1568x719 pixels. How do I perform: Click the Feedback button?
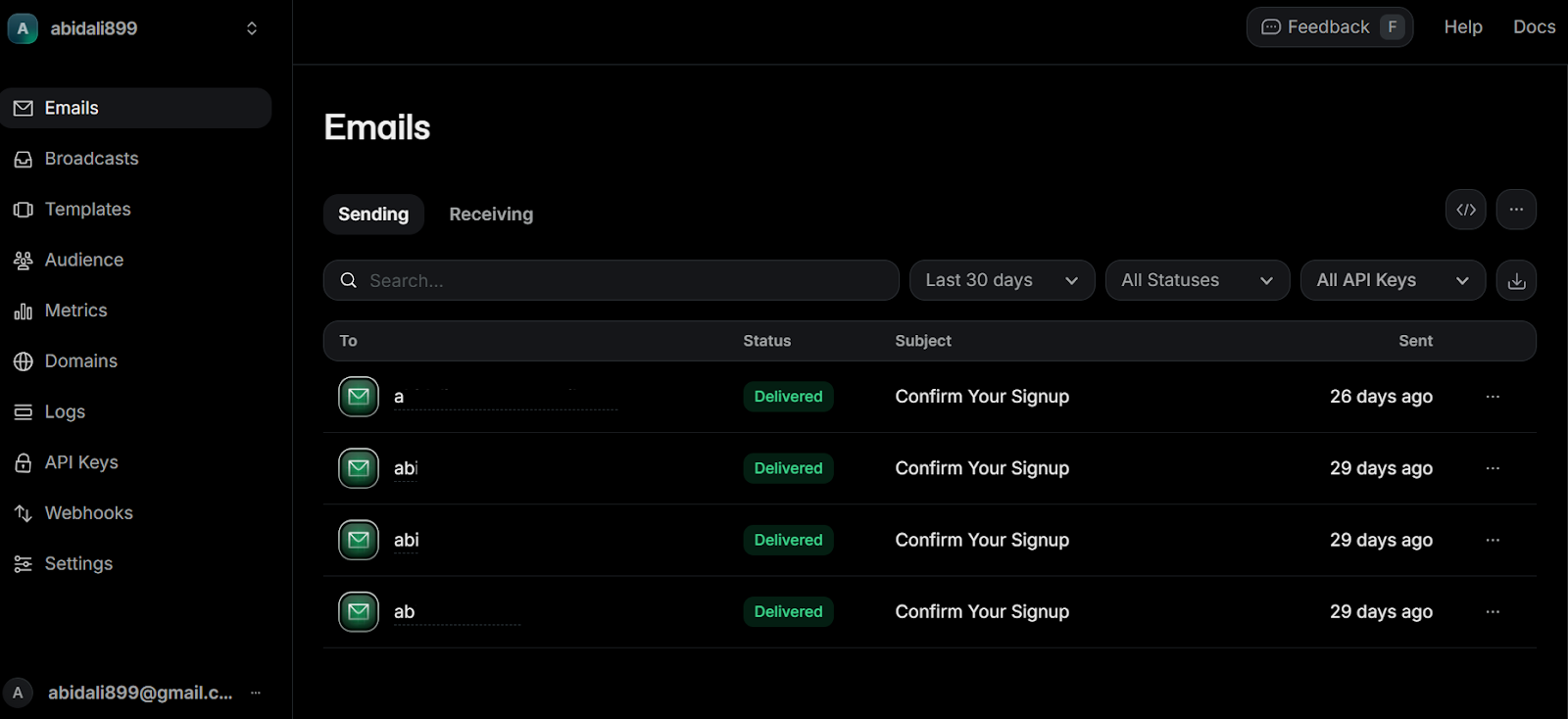click(x=1329, y=27)
